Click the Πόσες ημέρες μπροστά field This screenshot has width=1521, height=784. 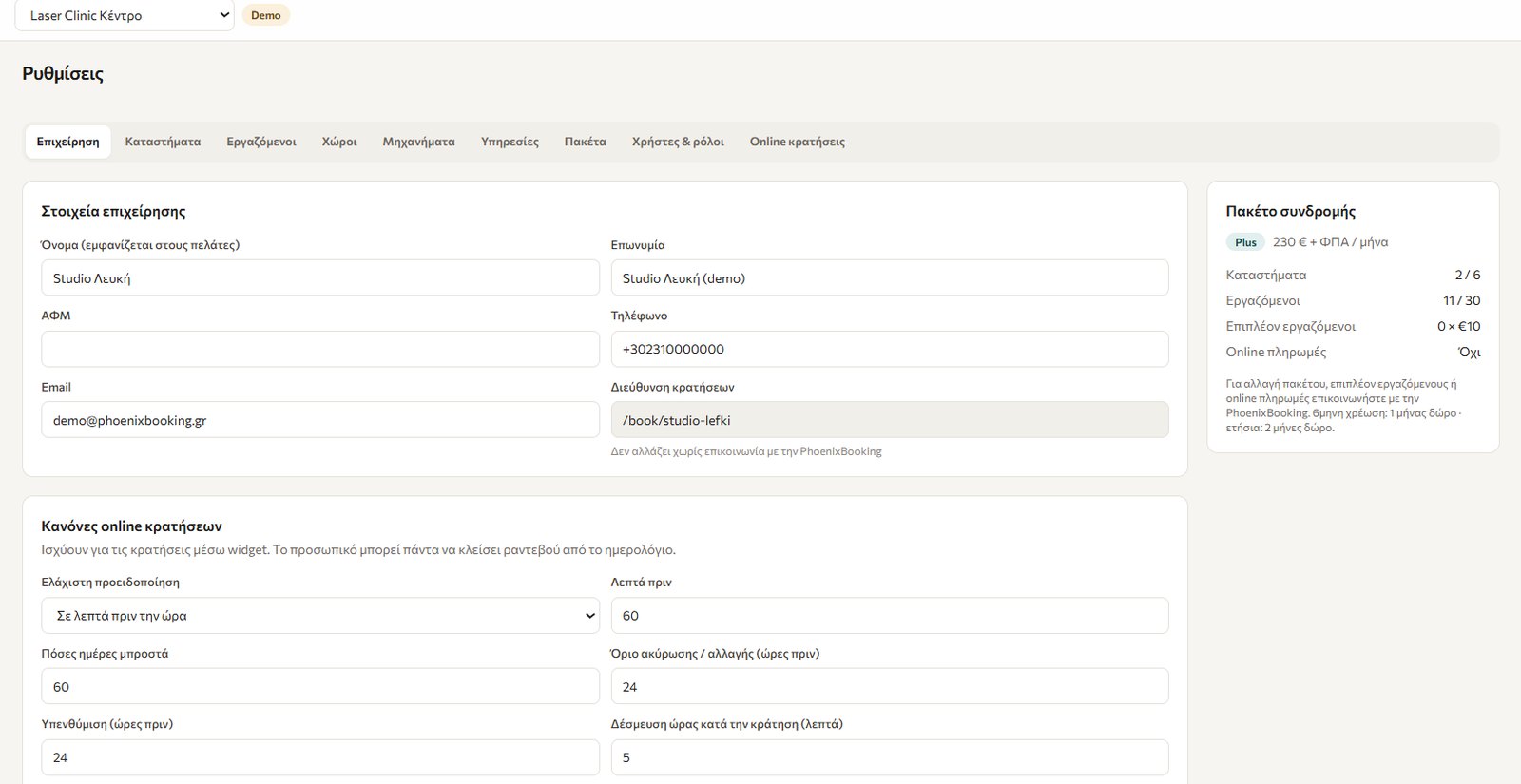tap(320, 686)
